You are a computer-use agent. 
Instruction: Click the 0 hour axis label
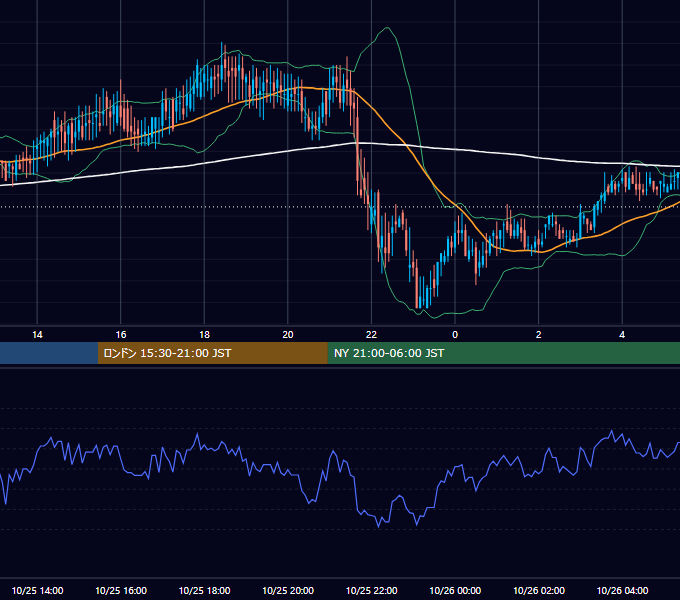[x=455, y=335]
